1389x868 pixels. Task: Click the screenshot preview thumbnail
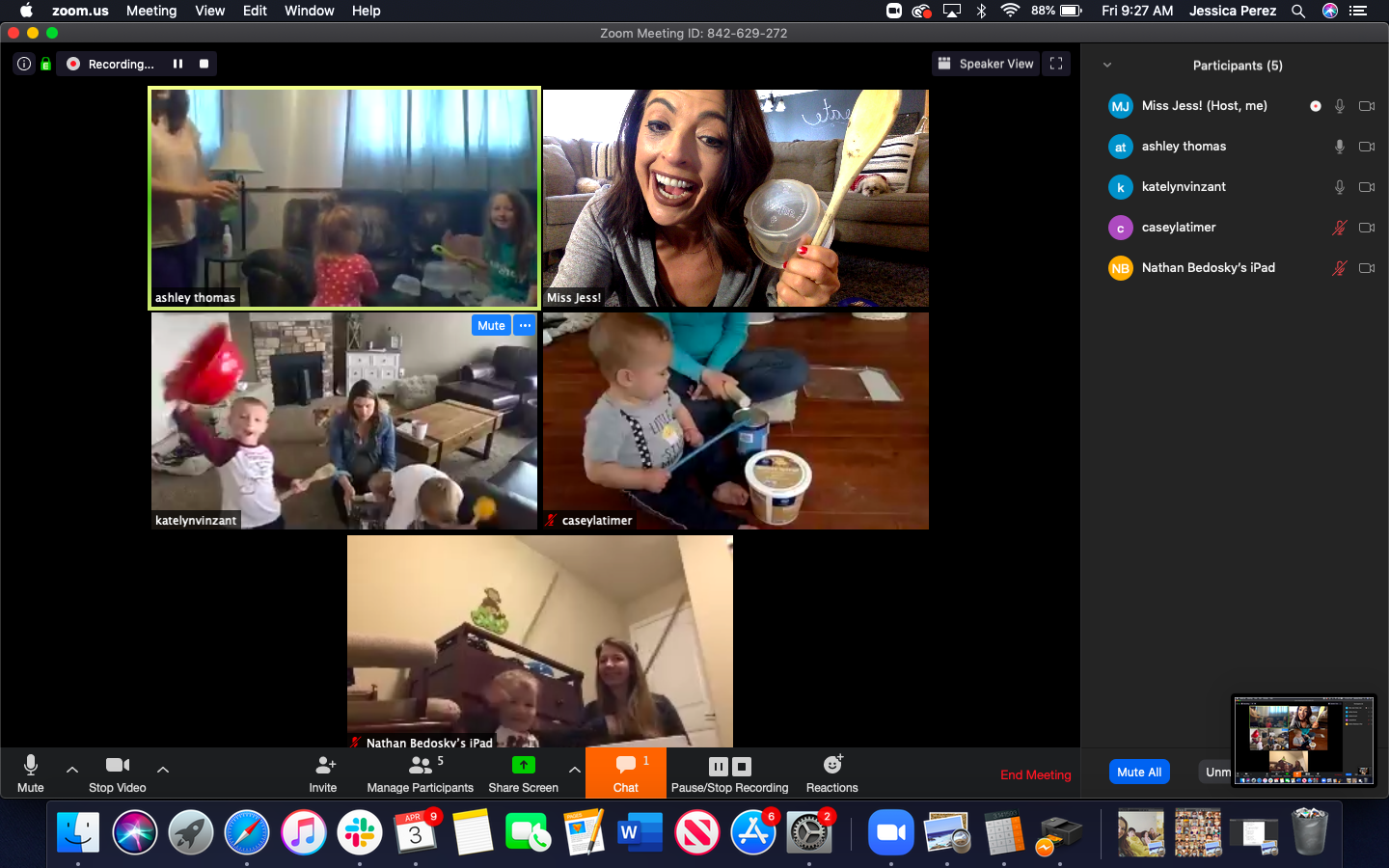(1303, 740)
